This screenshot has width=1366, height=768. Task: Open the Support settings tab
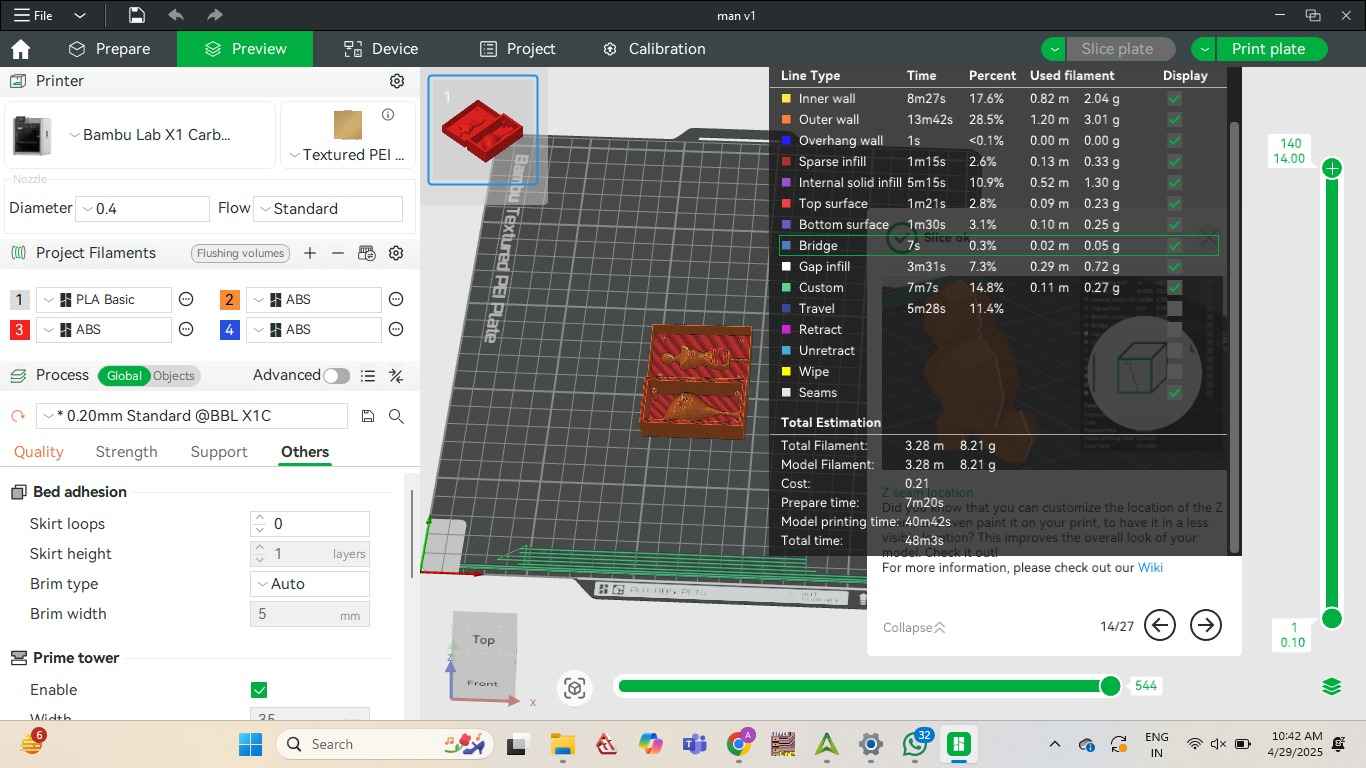tap(219, 452)
